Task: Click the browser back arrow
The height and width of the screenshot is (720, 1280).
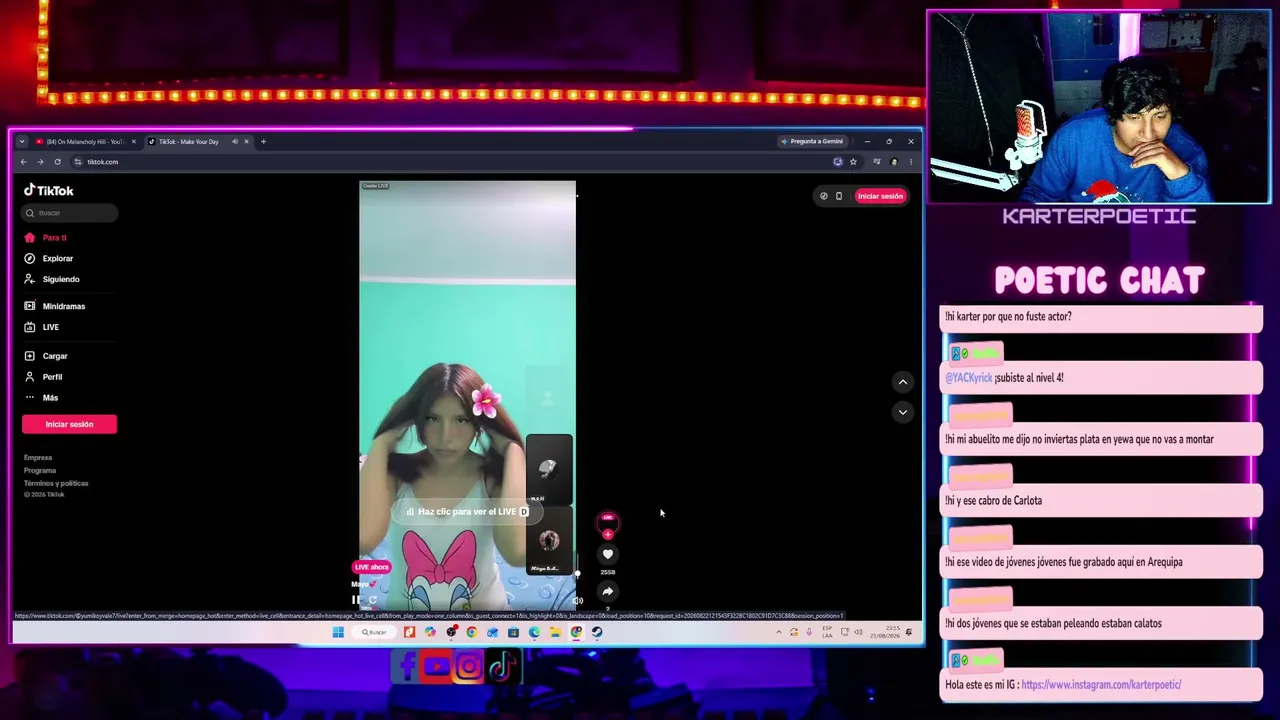Action: click(x=24, y=162)
